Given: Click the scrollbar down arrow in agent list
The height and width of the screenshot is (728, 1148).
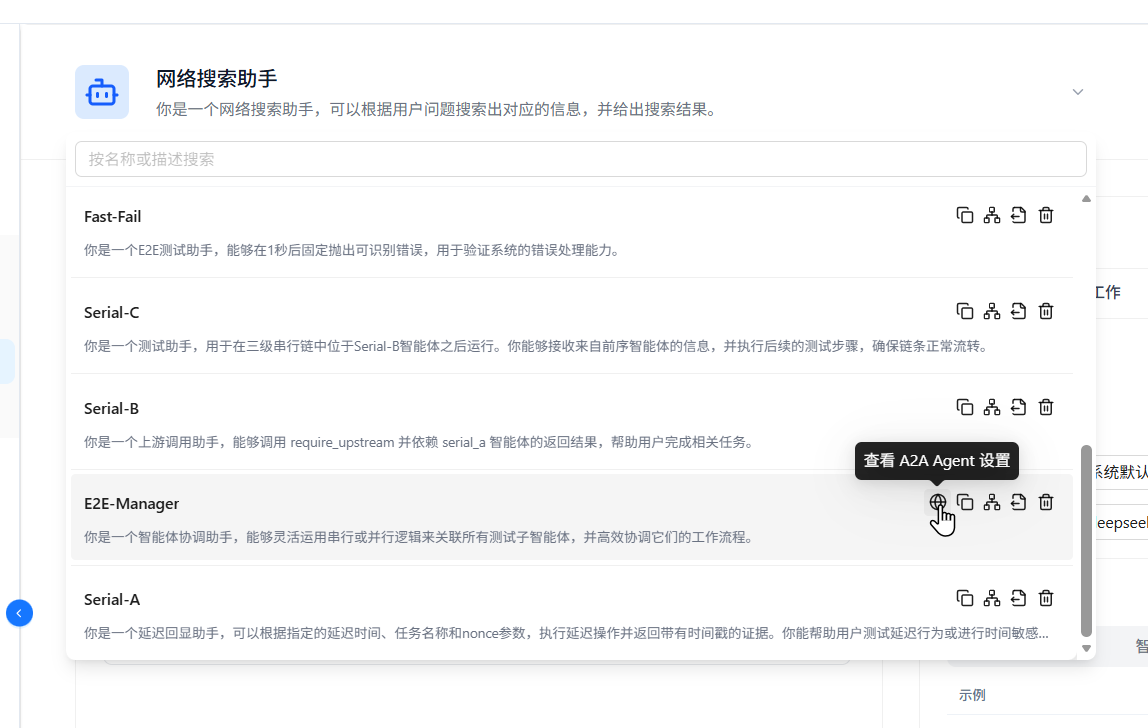Looking at the screenshot, I should coord(1086,648).
